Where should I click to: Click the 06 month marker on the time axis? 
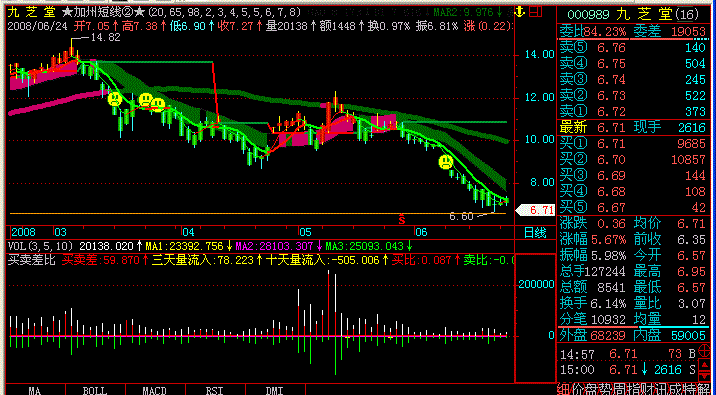pyautogui.click(x=421, y=232)
